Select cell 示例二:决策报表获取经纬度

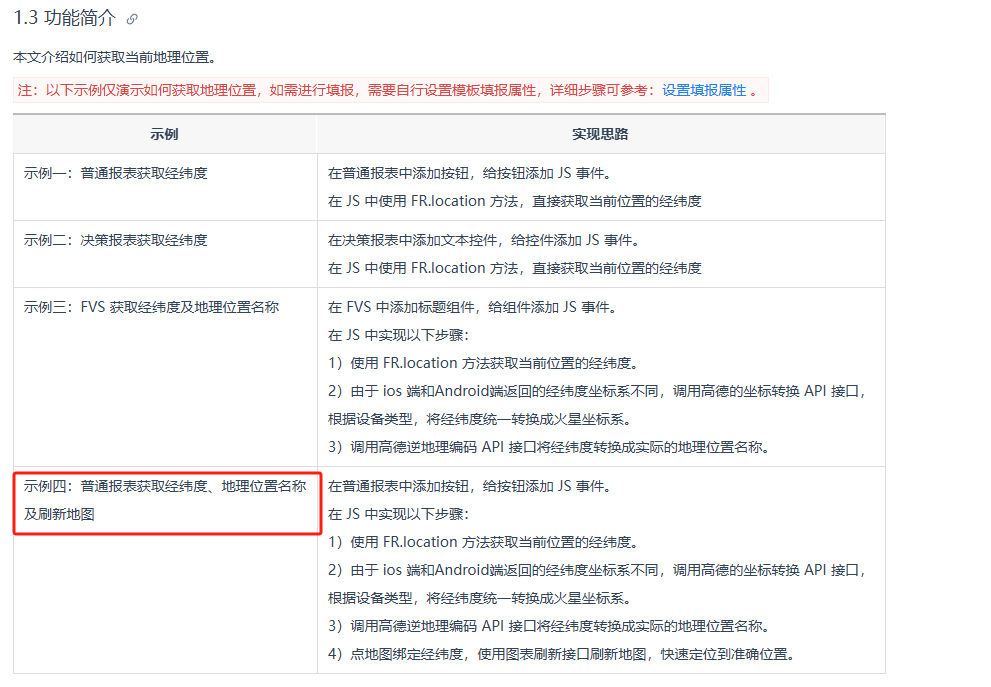(x=165, y=254)
